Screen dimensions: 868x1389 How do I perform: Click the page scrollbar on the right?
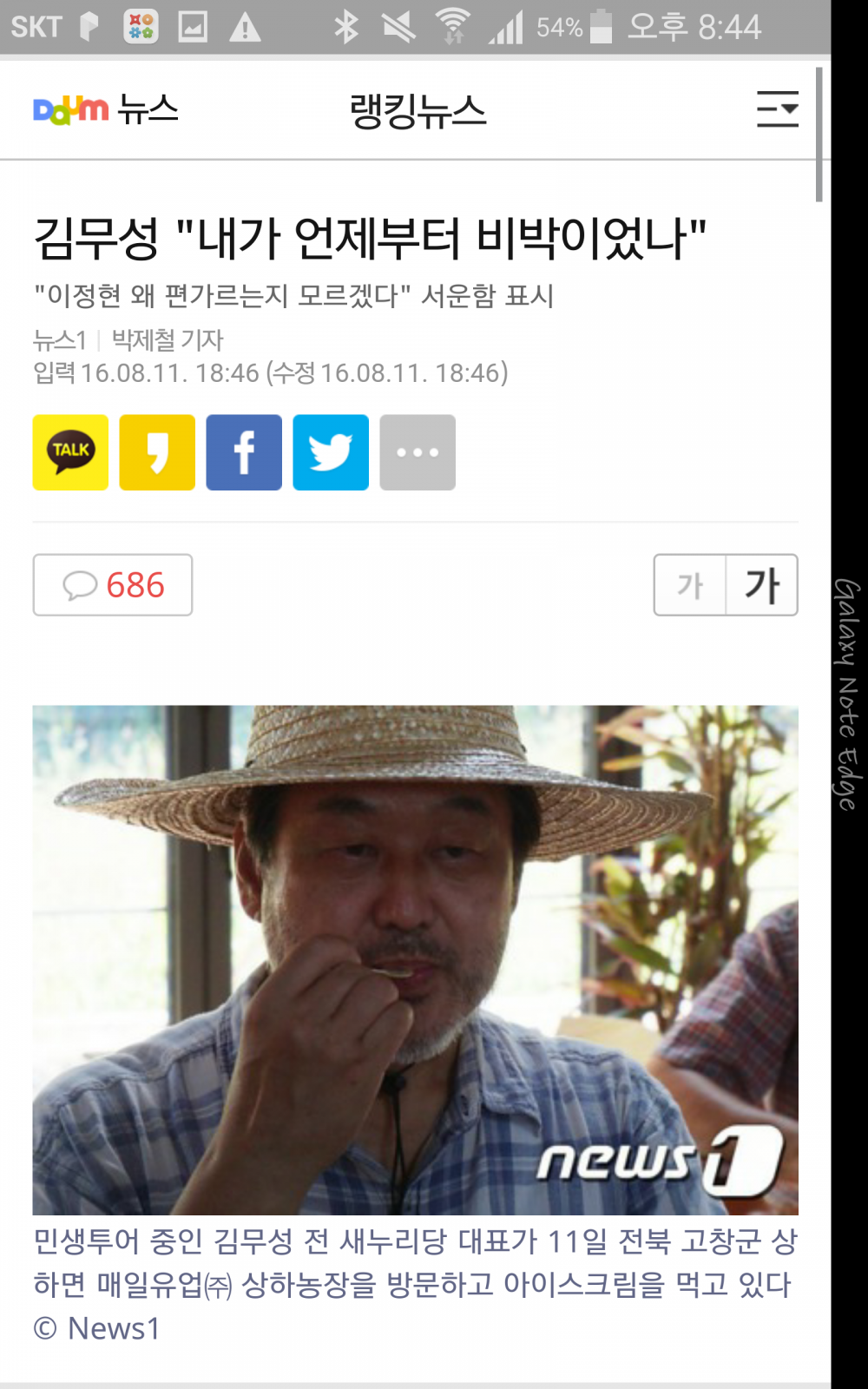coord(819,135)
